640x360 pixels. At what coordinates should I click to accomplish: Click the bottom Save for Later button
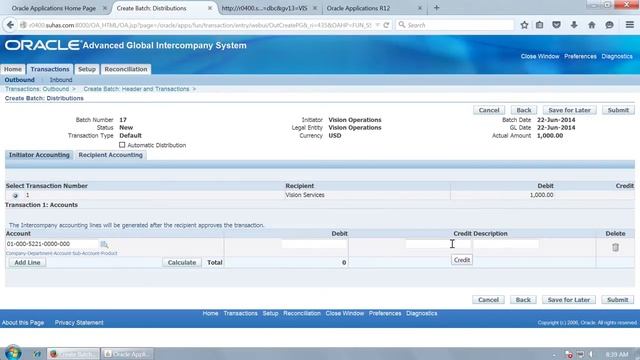pyautogui.click(x=569, y=300)
